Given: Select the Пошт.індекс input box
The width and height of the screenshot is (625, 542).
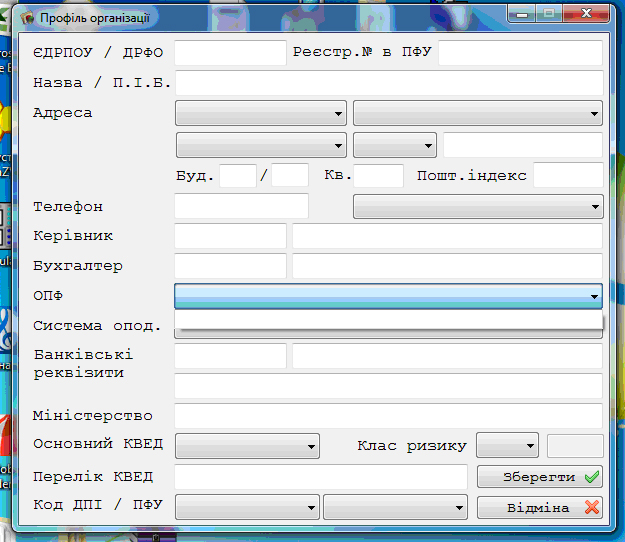Looking at the screenshot, I should tap(568, 176).
